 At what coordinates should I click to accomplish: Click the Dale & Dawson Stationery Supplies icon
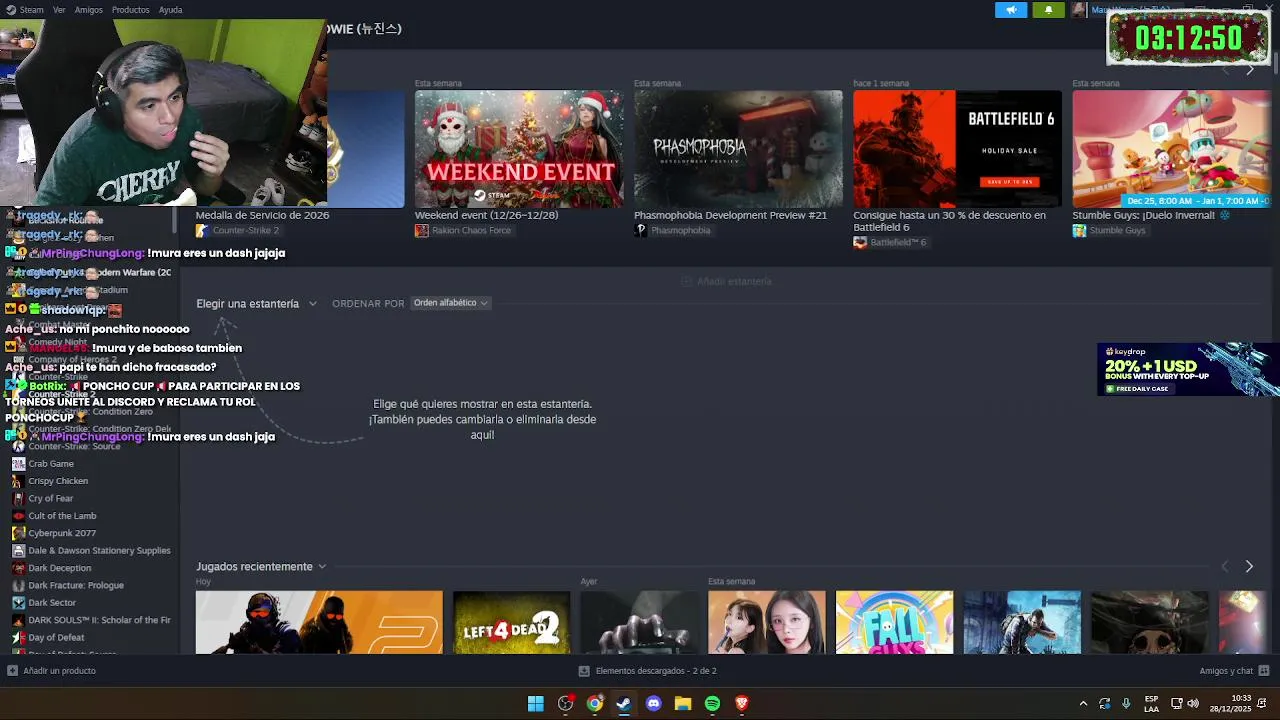tap(18, 550)
